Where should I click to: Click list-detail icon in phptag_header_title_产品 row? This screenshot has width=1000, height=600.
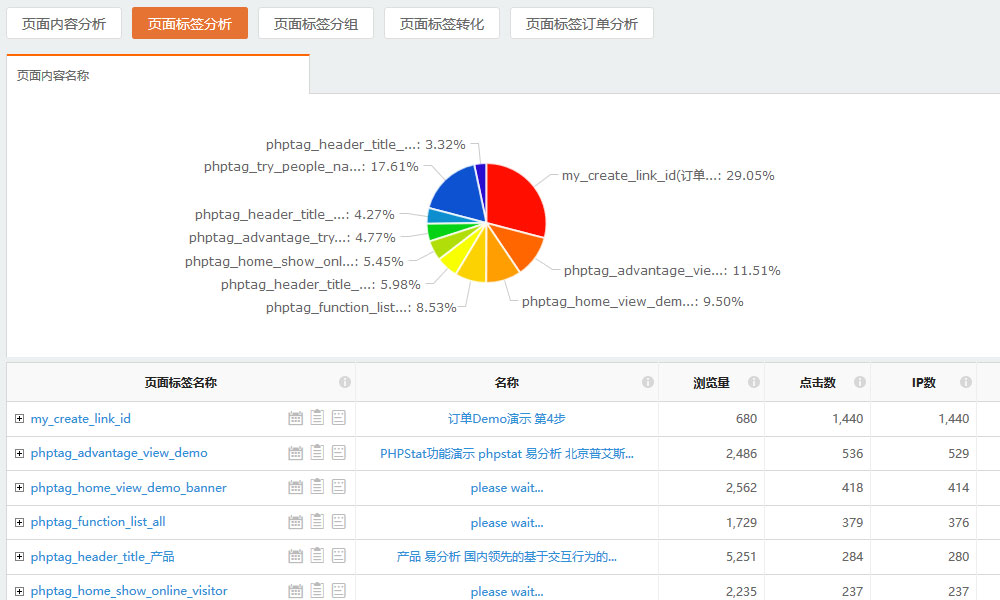coord(339,555)
